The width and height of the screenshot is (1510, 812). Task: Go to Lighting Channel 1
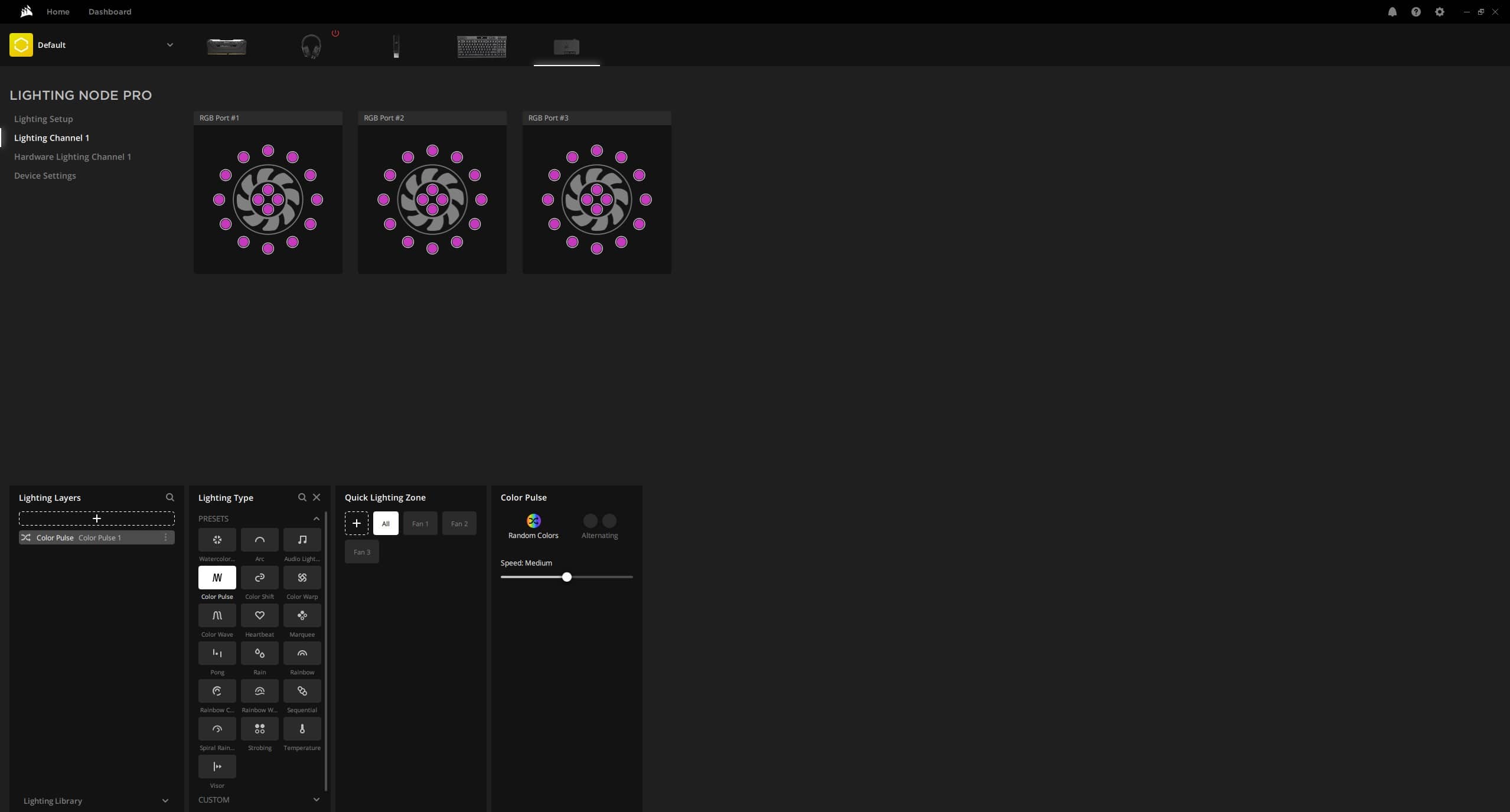point(52,138)
